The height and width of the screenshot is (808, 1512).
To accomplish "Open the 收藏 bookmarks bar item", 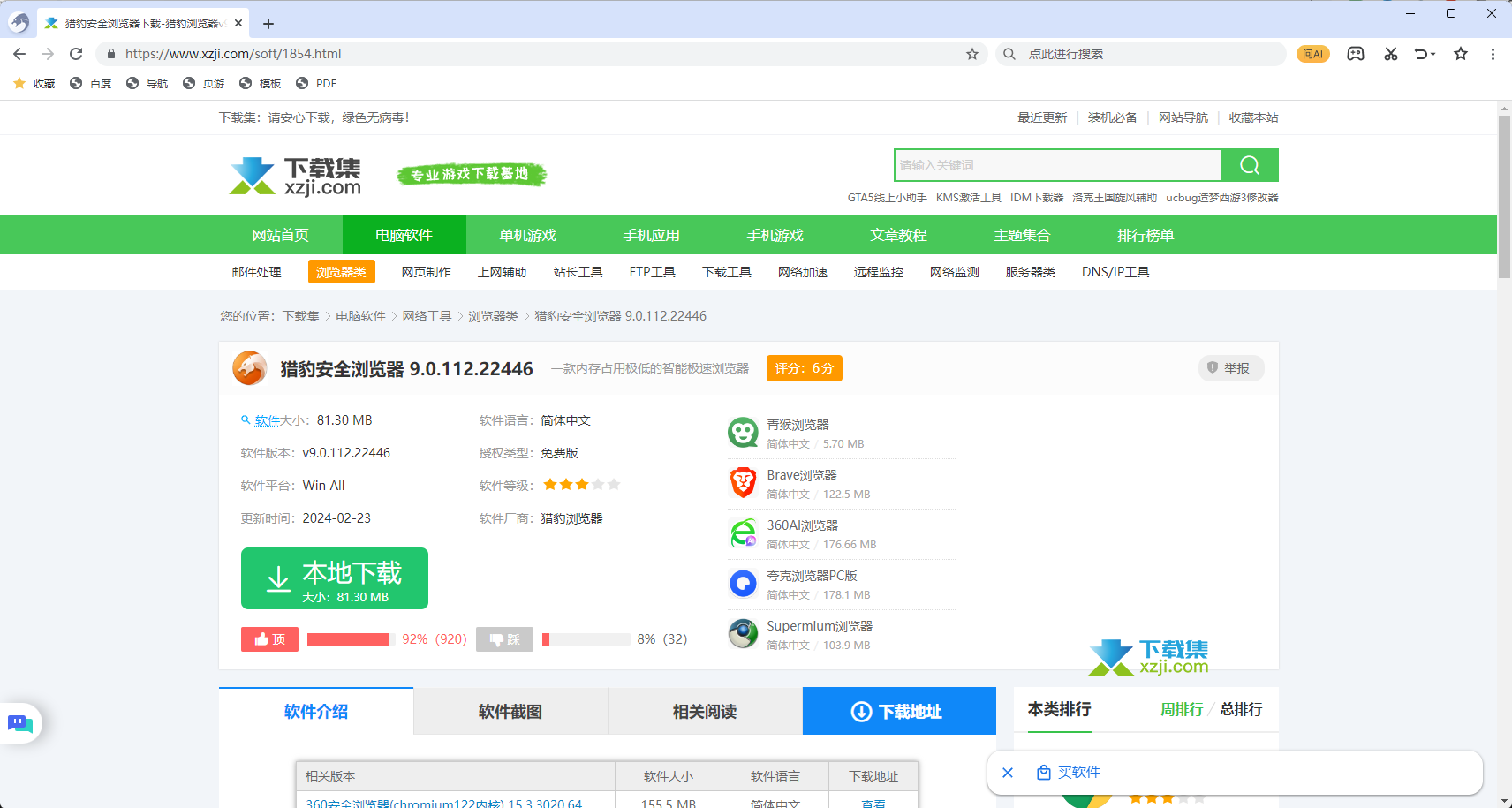I will pyautogui.click(x=34, y=84).
